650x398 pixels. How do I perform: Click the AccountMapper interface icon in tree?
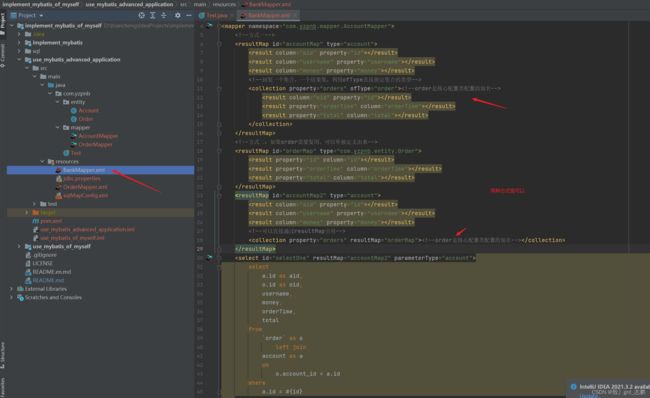74,136
